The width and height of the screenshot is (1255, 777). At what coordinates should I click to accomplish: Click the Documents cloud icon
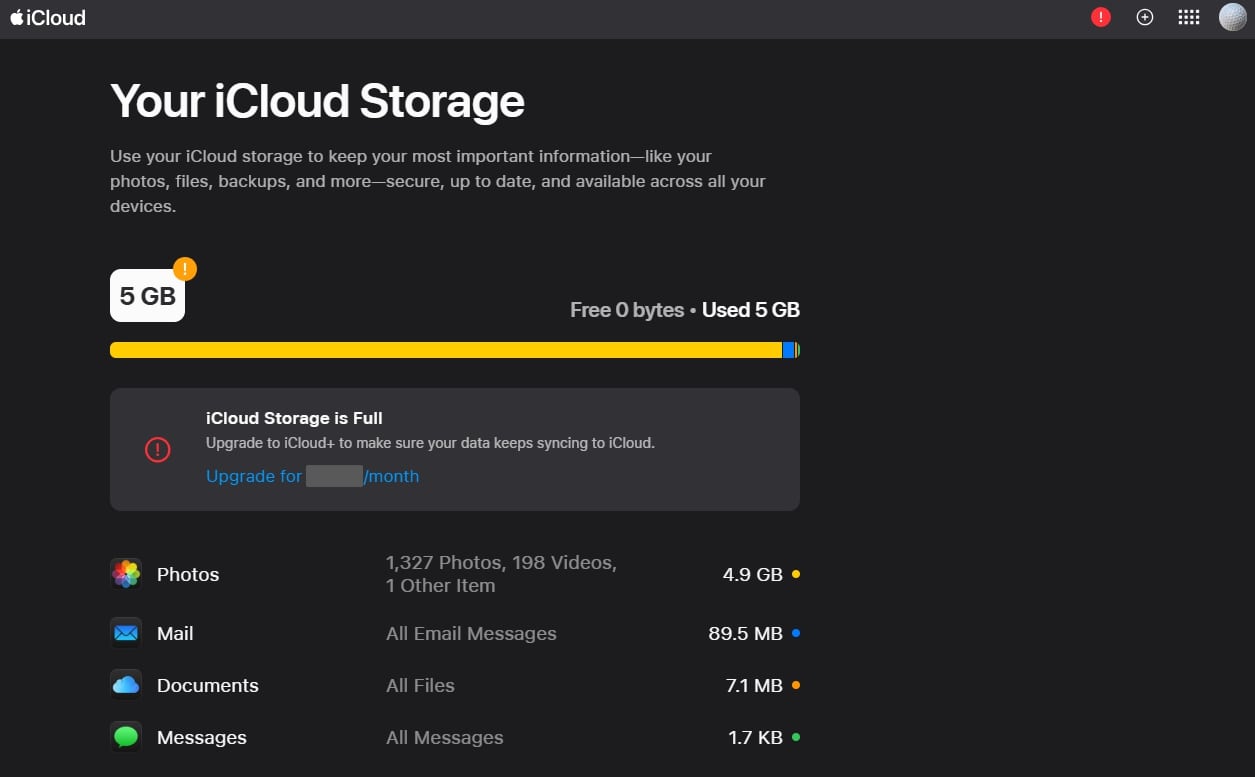click(126, 685)
